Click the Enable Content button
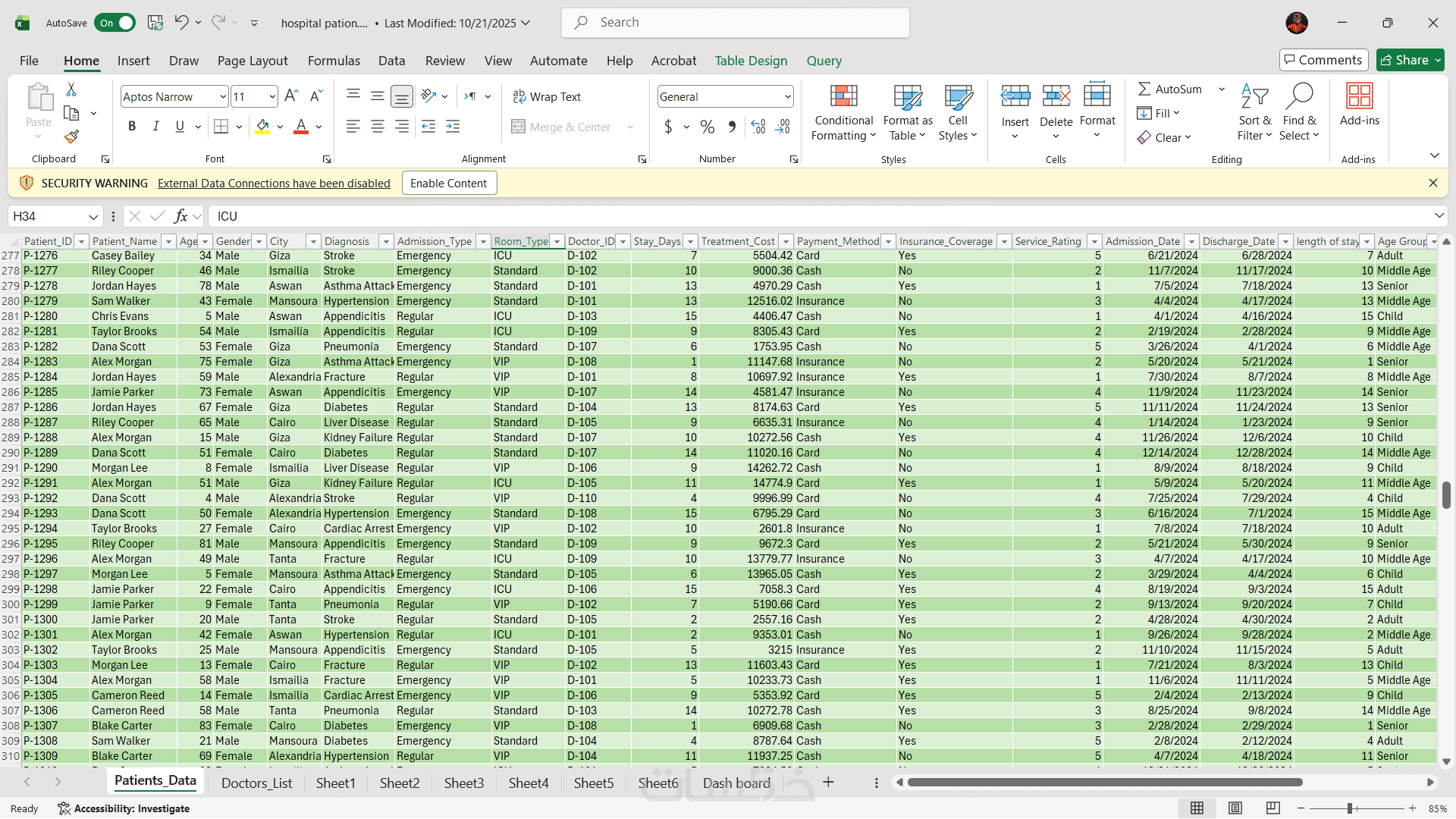Viewport: 1456px width, 819px height. (449, 183)
